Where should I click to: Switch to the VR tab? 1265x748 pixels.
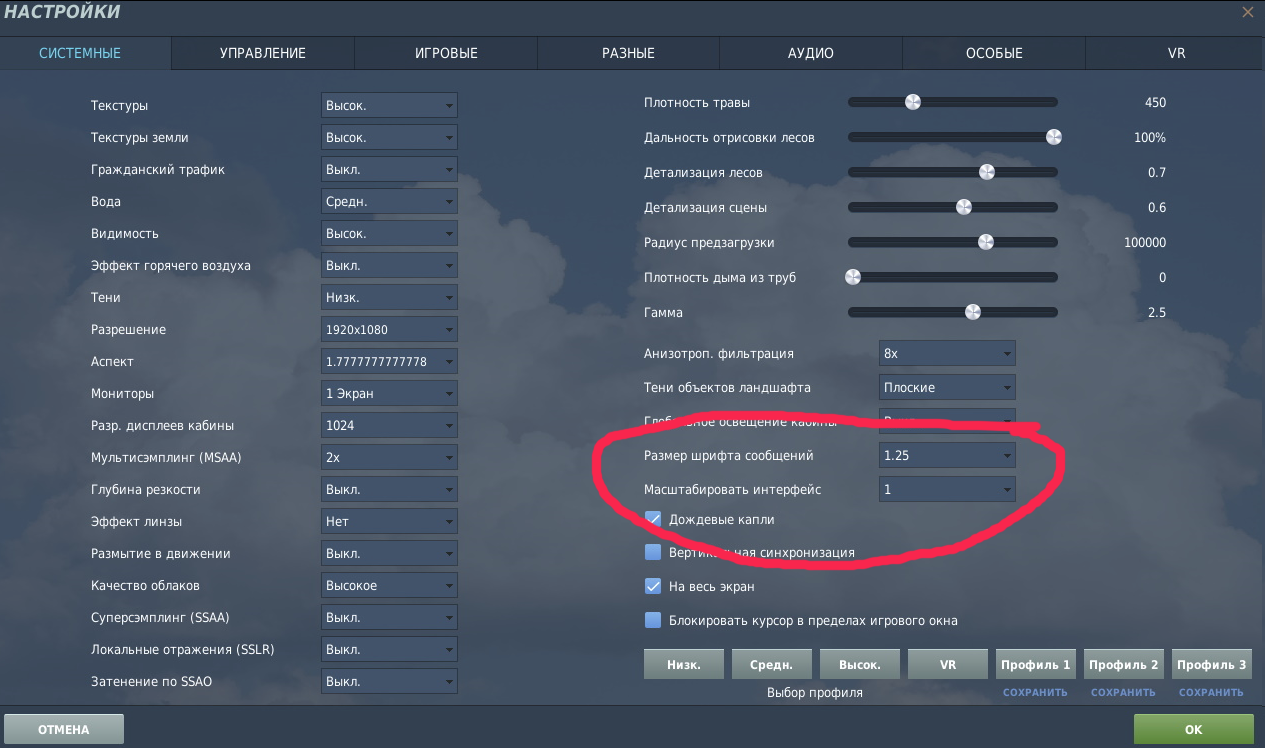[1176, 53]
